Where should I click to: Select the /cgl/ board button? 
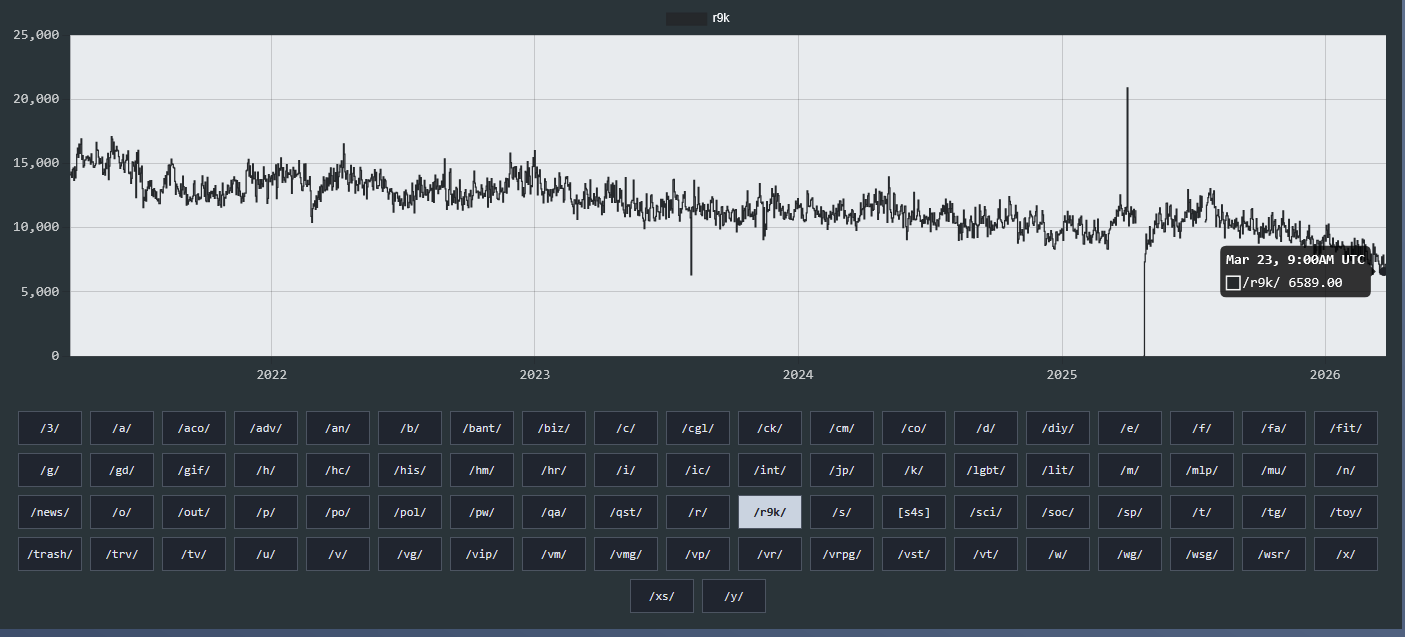pos(698,428)
